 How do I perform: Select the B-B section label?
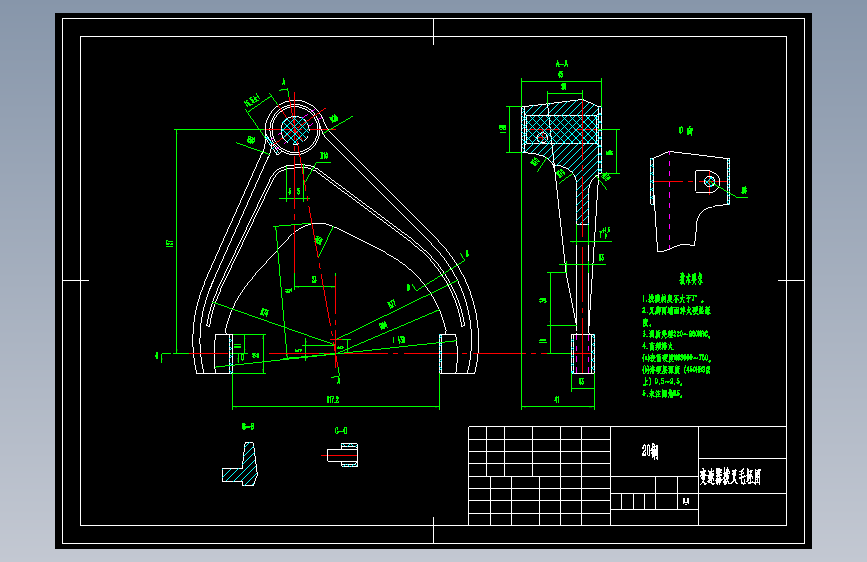248,426
